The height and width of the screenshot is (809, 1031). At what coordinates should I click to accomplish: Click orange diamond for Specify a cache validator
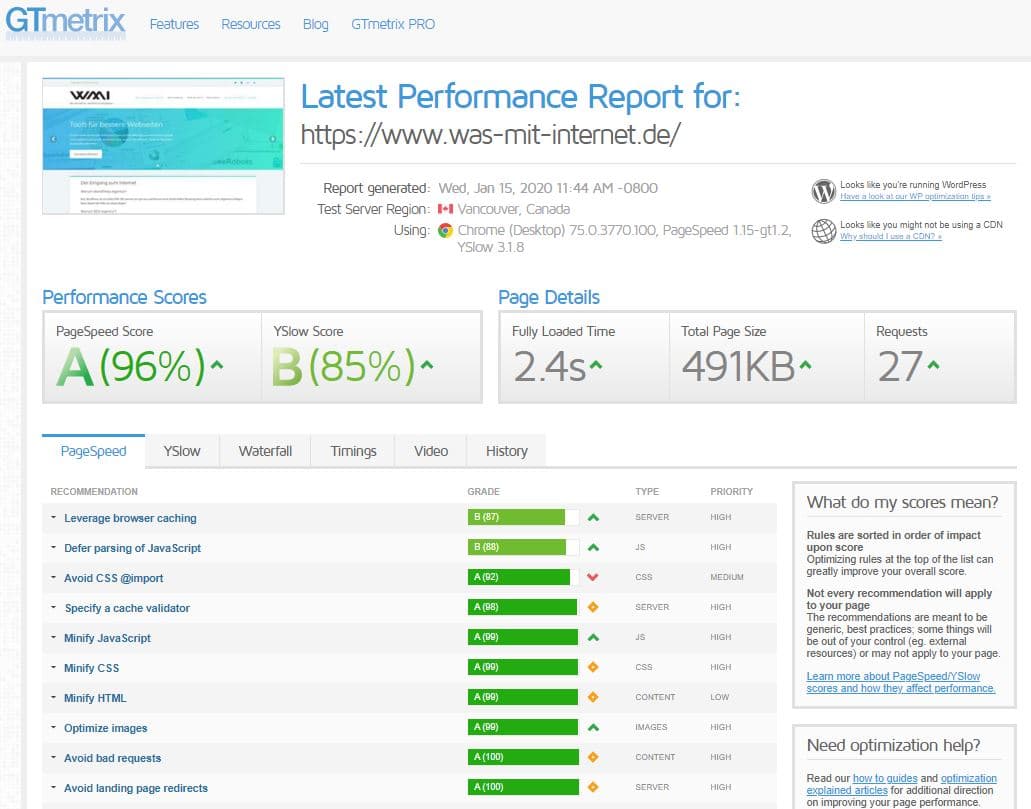pos(593,607)
